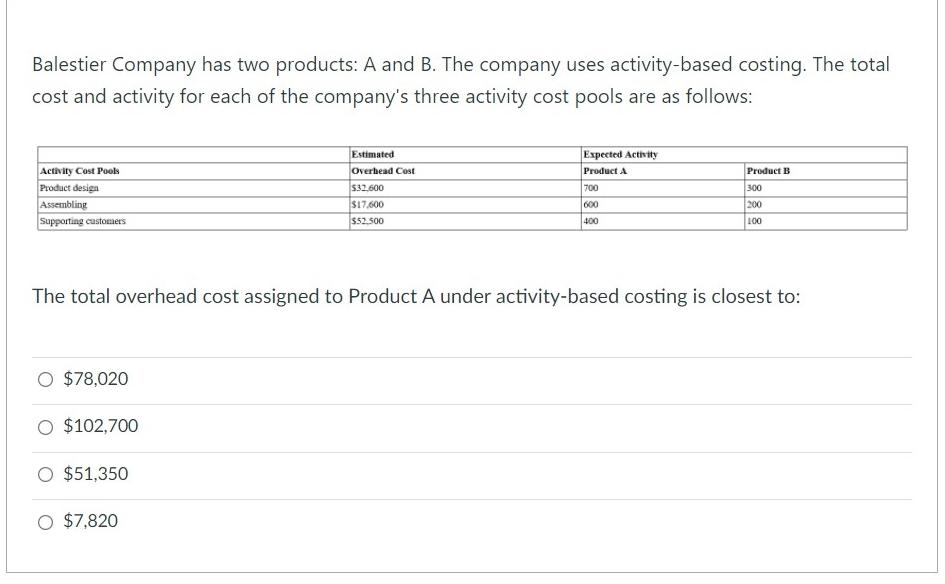This screenshot has width=945, height=584.
Task: Click the Product A column header
Action: (663, 171)
